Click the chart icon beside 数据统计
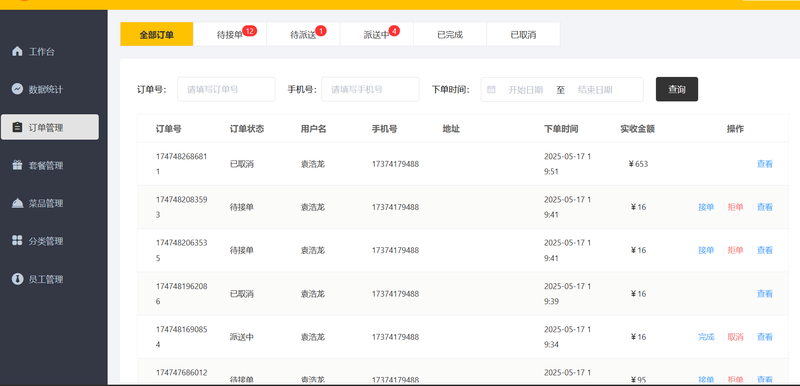This screenshot has width=800, height=386. 17,89
